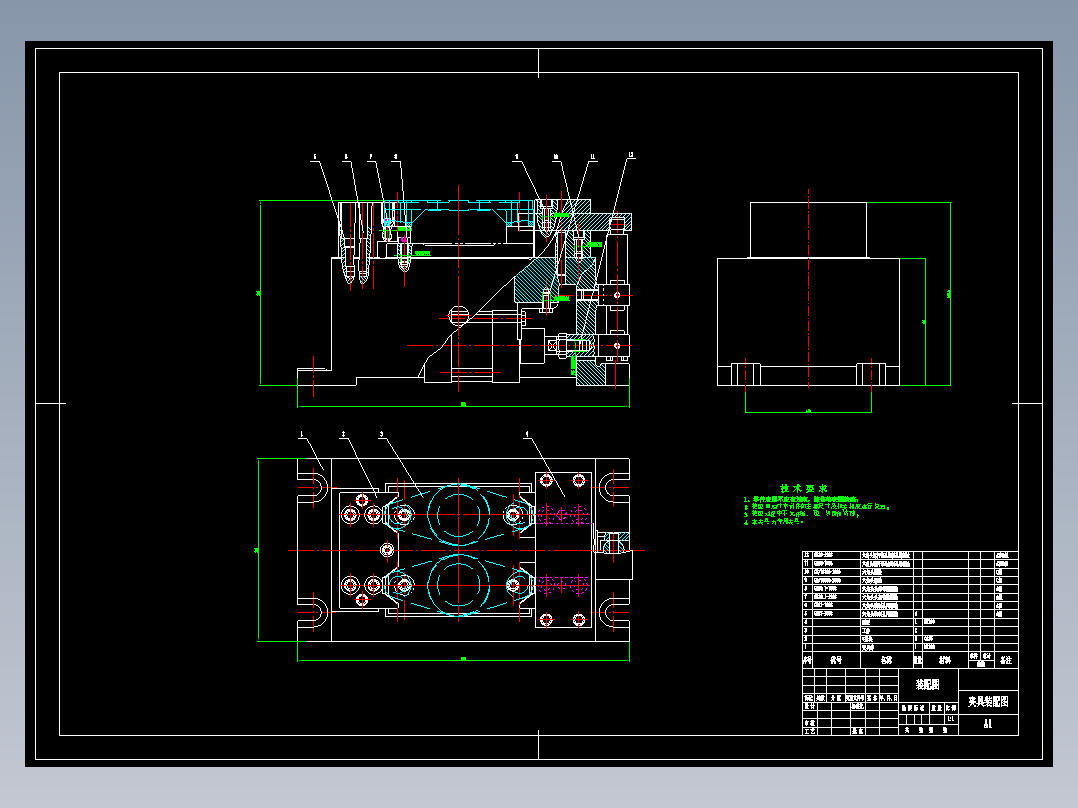Click the green 技术要求 heading

point(804,488)
